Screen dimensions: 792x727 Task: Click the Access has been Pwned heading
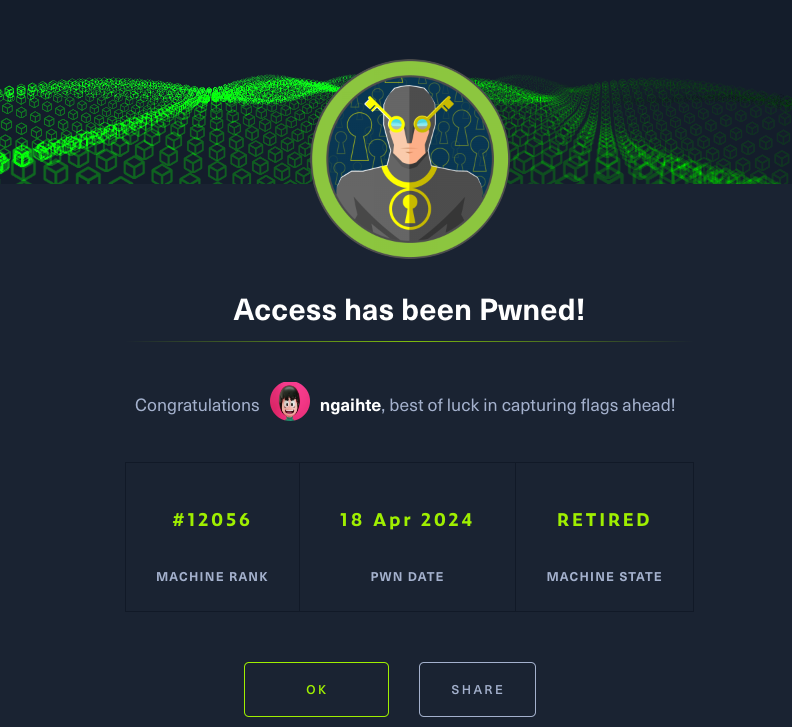(409, 310)
